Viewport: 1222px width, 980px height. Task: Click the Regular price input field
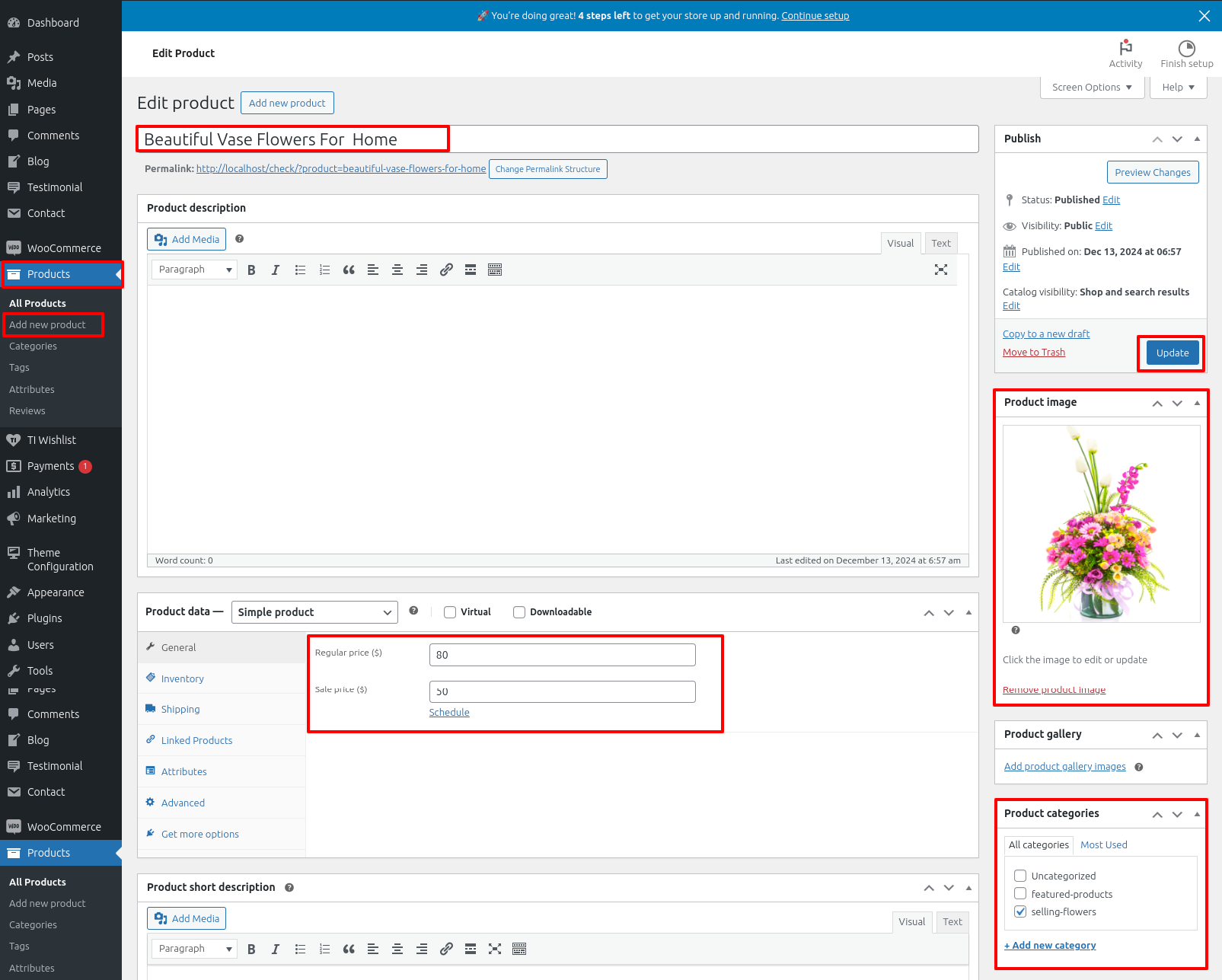562,655
